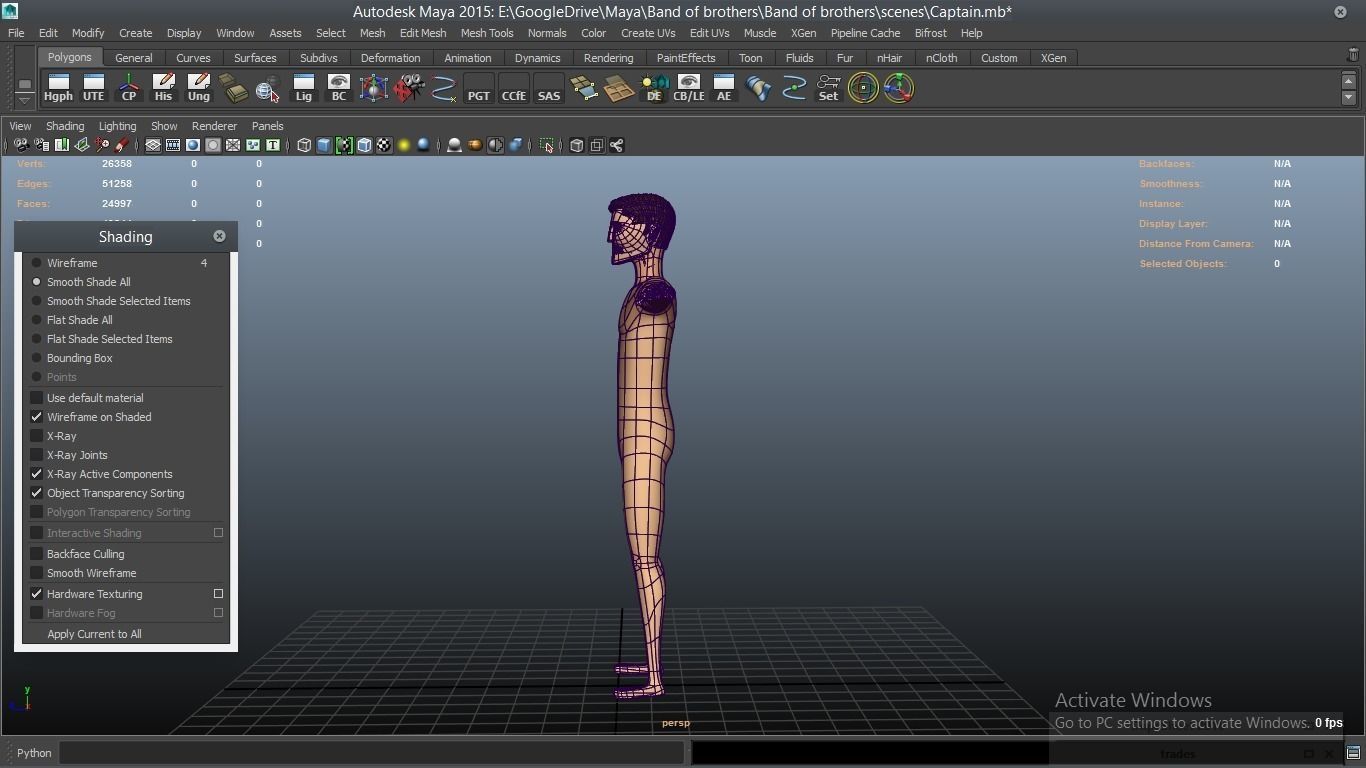Close the Shading tear-off panel
1366x768 pixels.
(x=219, y=236)
